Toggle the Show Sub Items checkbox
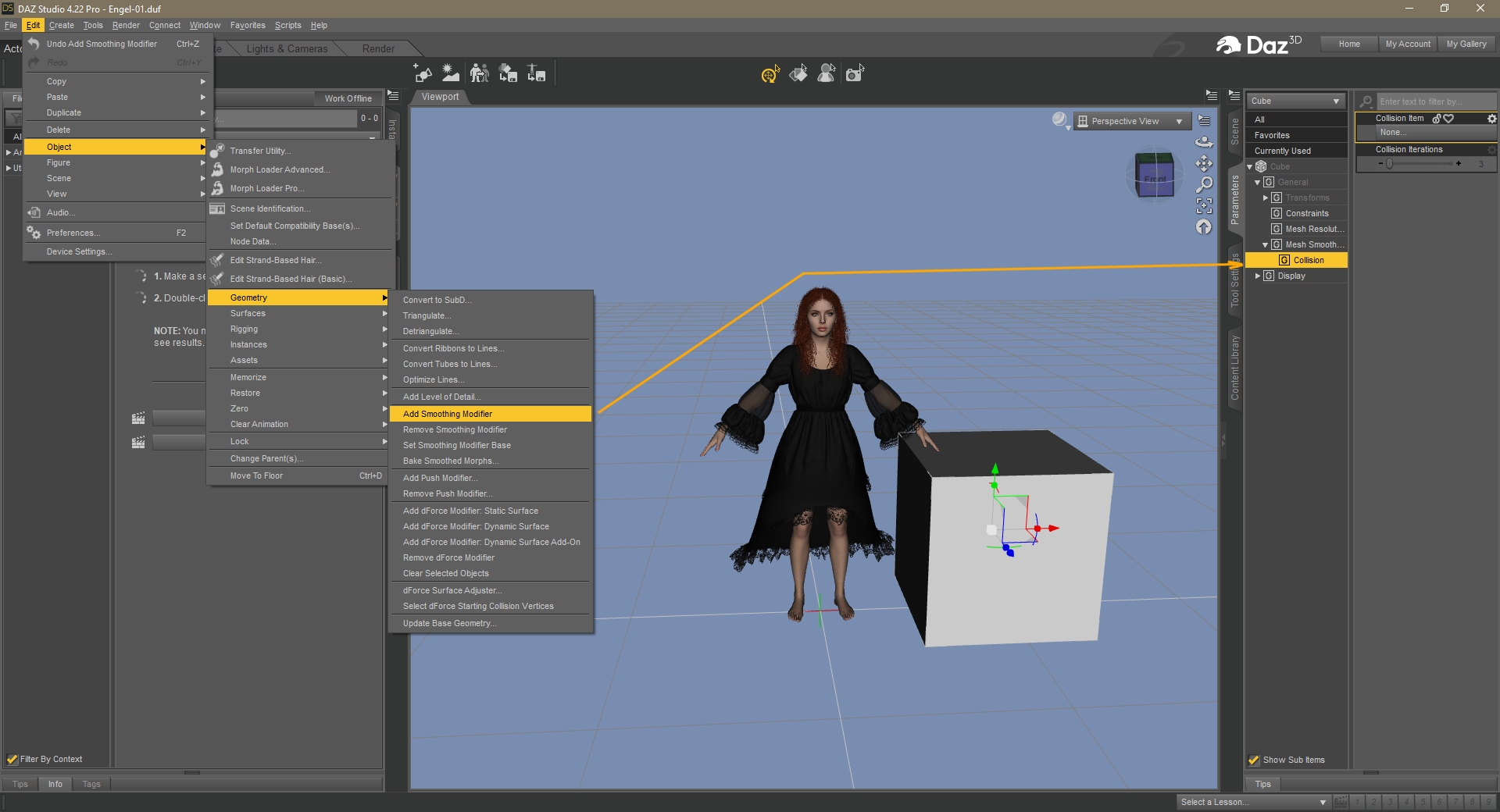 1254,760
